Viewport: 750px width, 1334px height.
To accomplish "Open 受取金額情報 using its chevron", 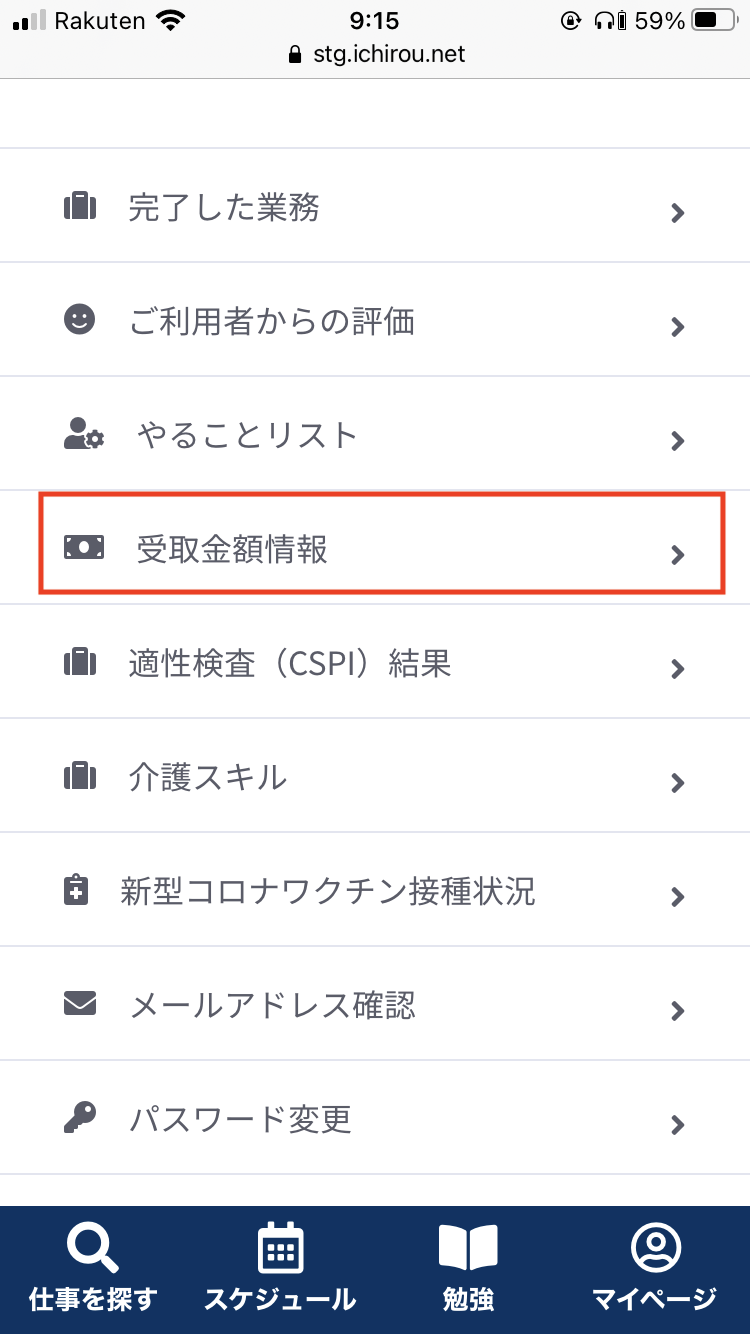I will pyautogui.click(x=678, y=555).
